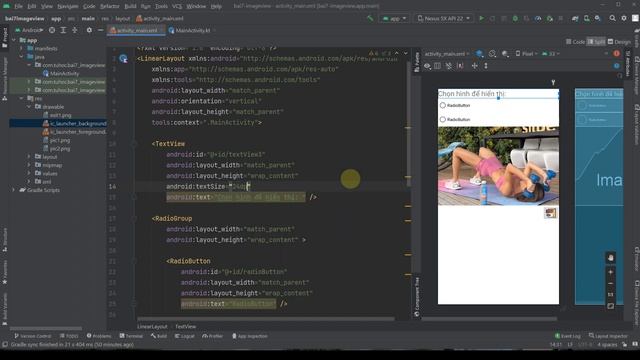Click Select Opened File target icon
640x360 pixels.
point(52,30)
